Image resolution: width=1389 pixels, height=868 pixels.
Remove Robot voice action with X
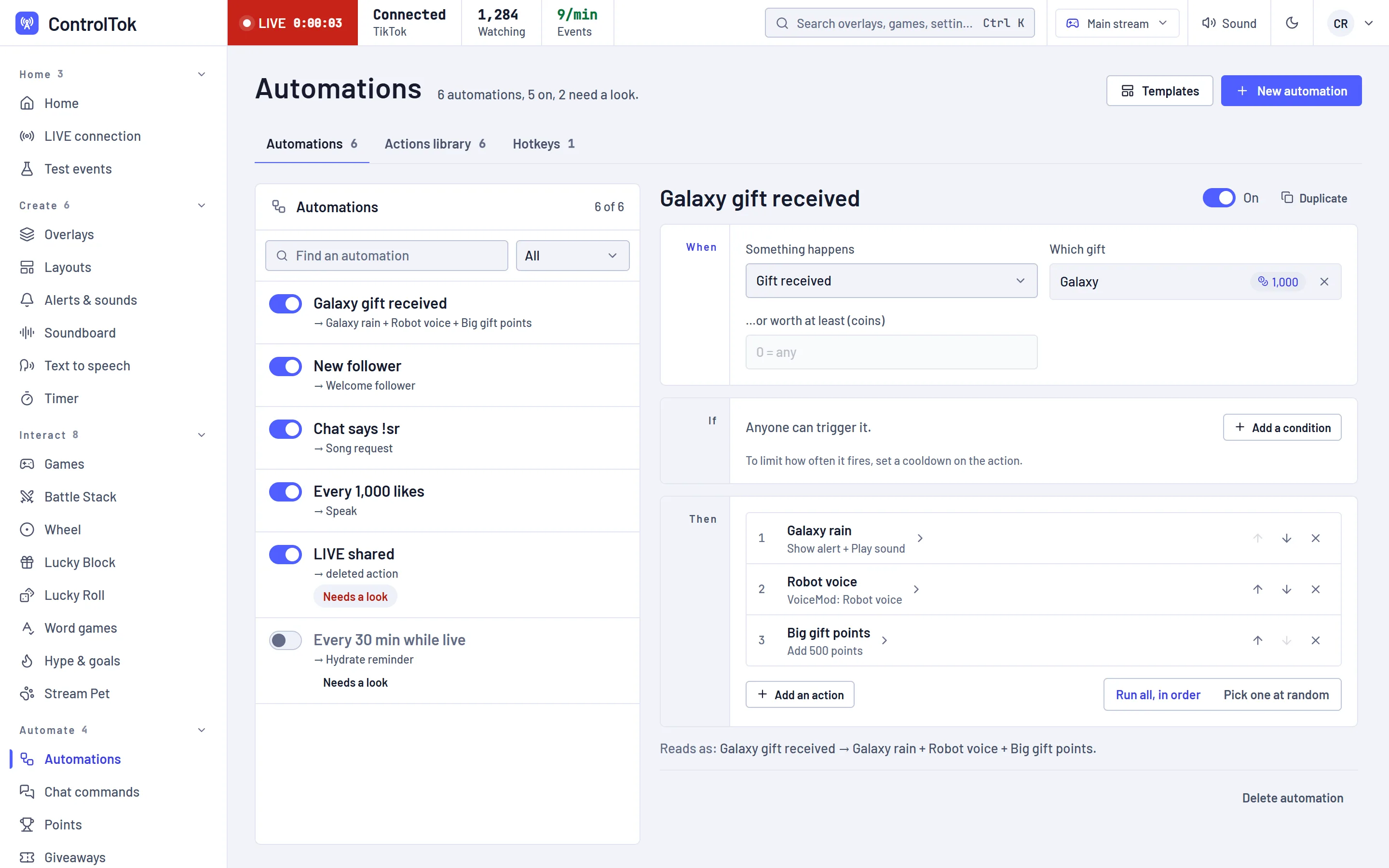[x=1316, y=589]
